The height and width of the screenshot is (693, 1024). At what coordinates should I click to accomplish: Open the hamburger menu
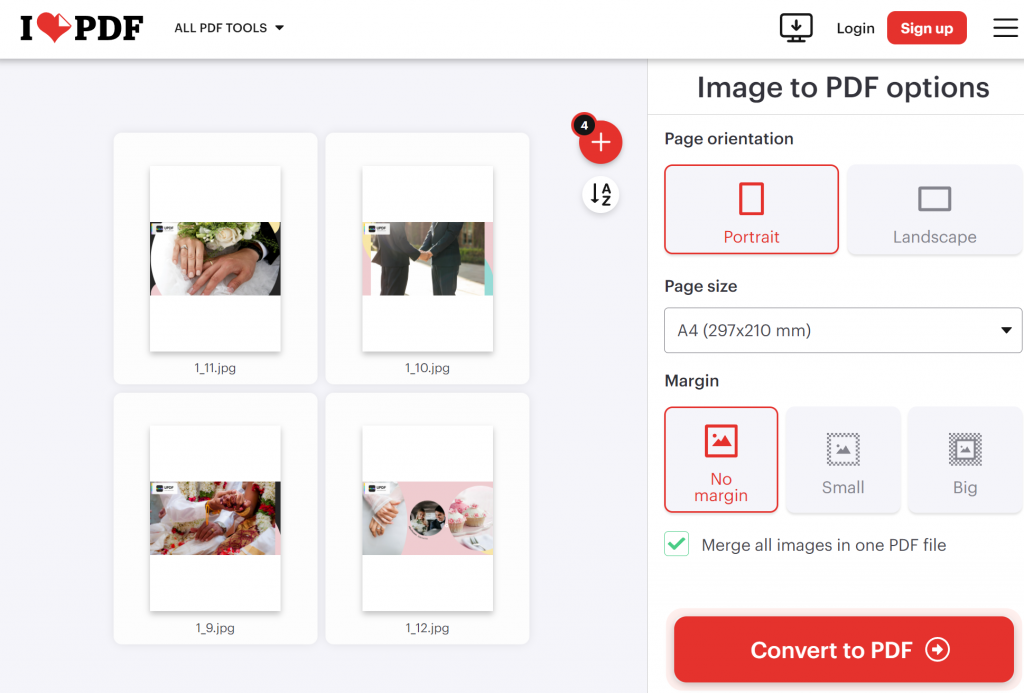coord(1005,27)
